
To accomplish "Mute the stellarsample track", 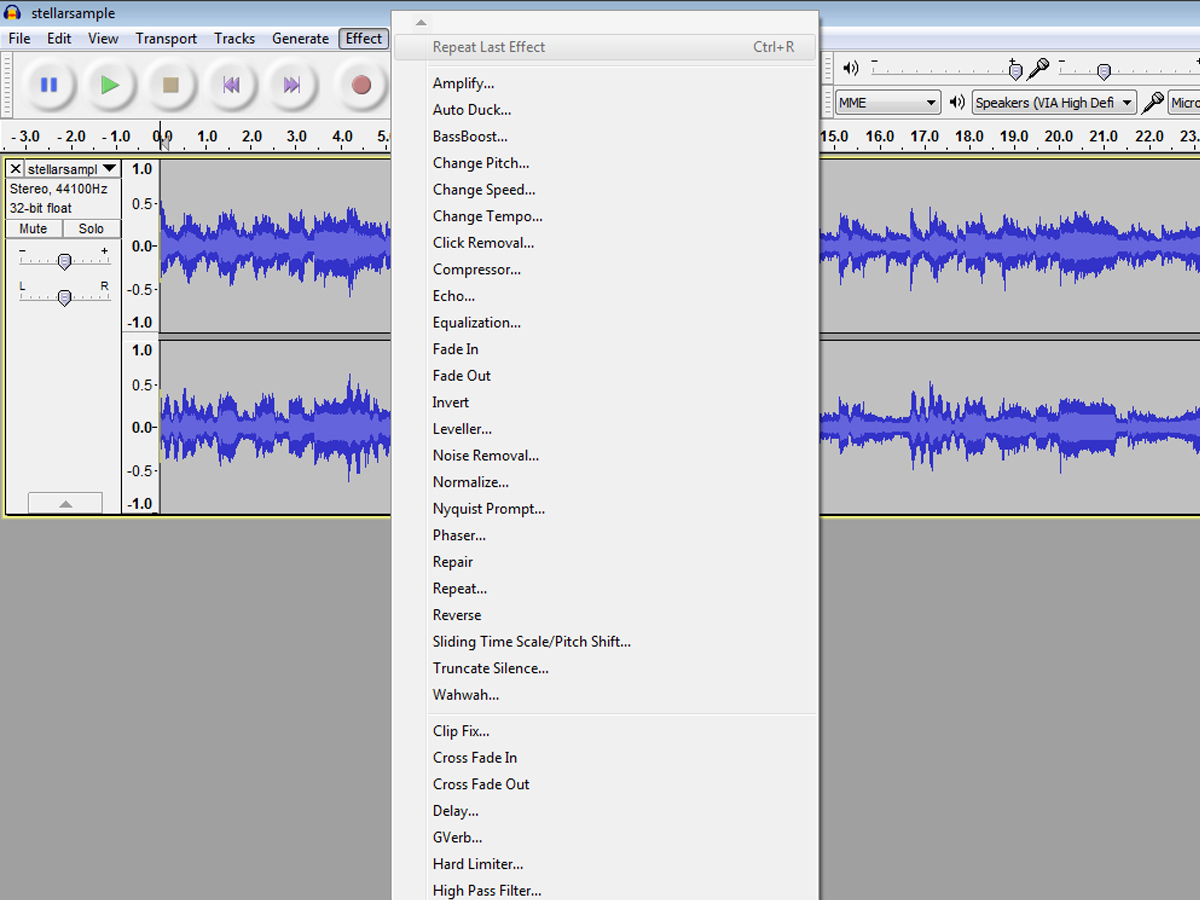I will pyautogui.click(x=33, y=228).
